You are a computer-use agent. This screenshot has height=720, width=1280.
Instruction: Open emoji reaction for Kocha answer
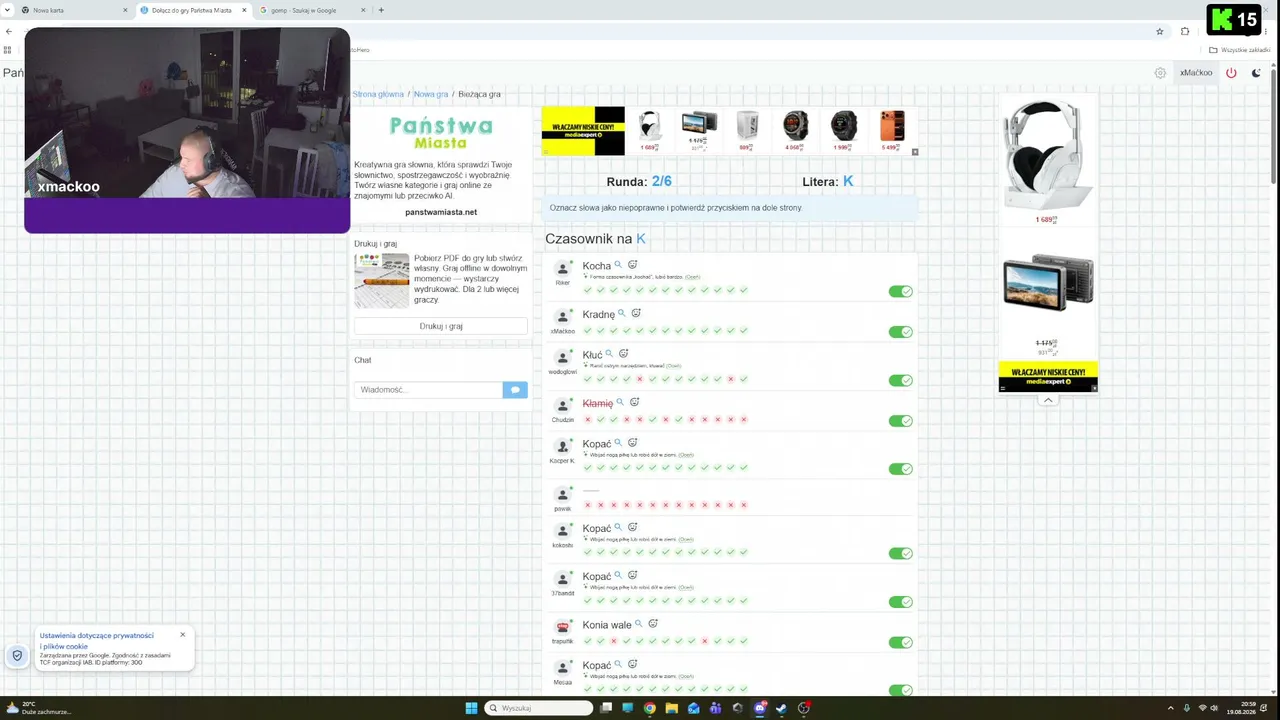coord(633,265)
